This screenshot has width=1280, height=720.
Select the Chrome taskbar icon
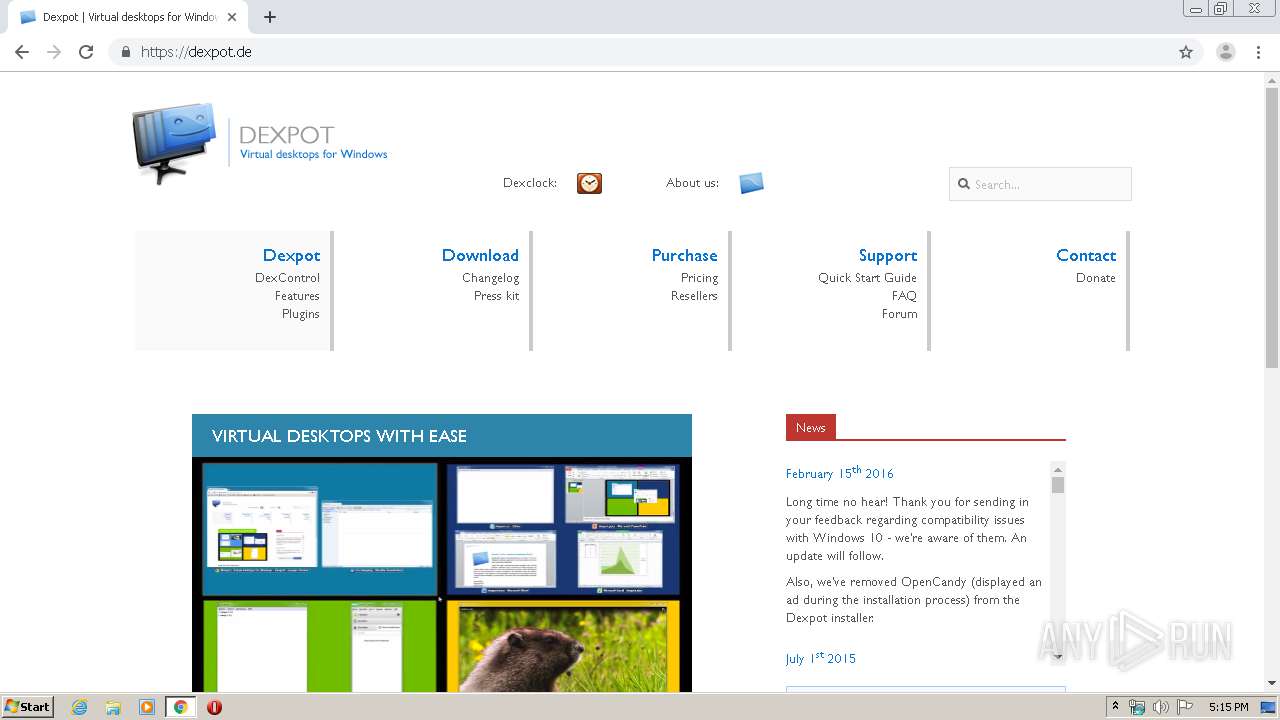coord(180,707)
